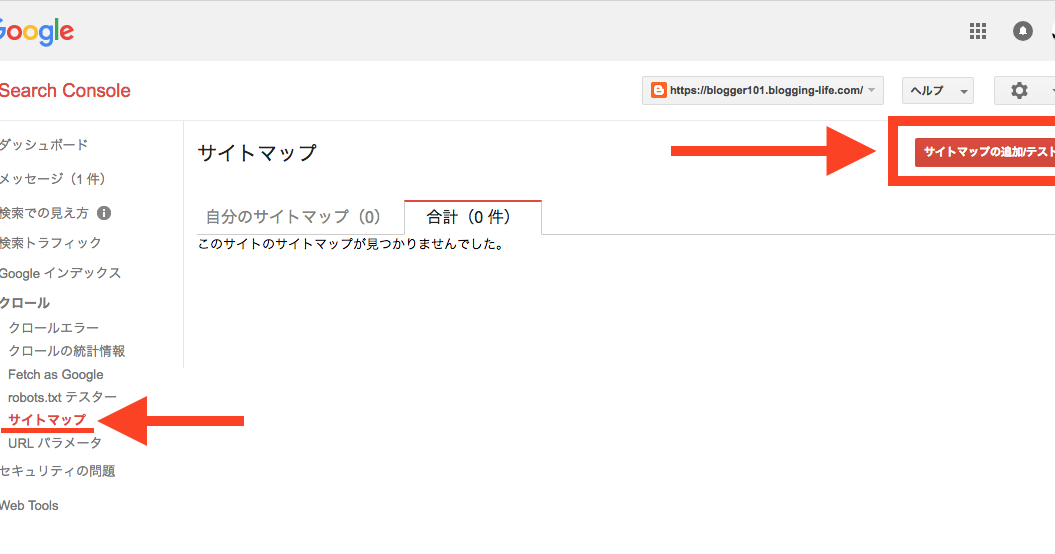Click the message このサイトのサイトマップが見つかりませんでした。
1055x554 pixels.
pos(351,244)
